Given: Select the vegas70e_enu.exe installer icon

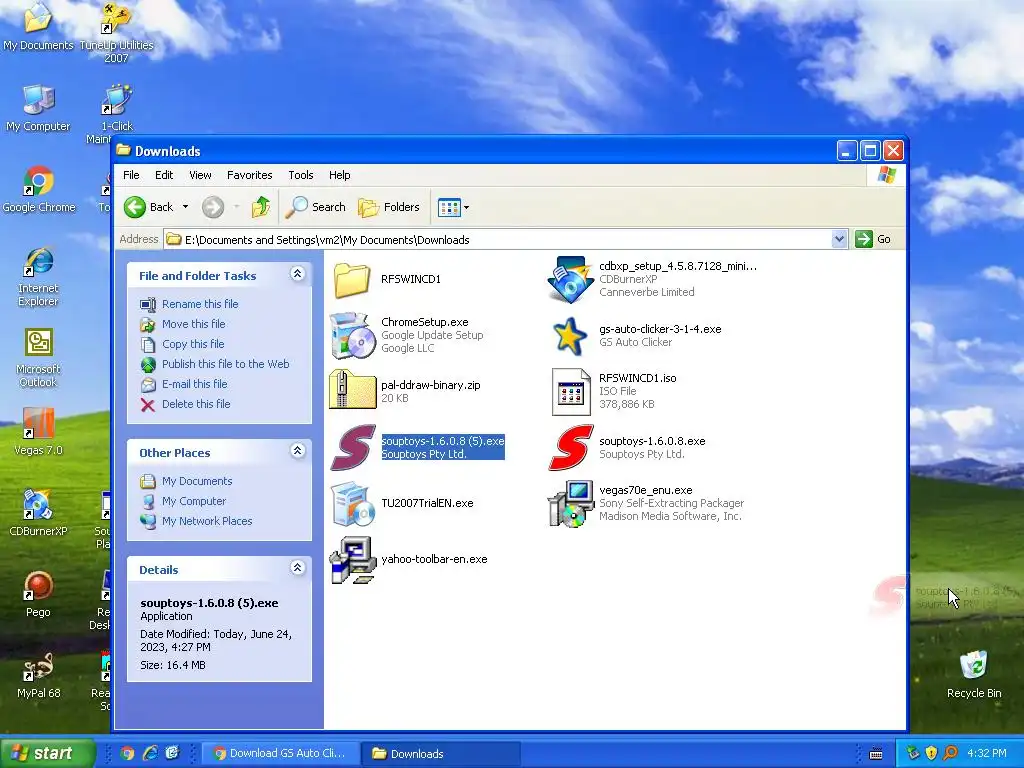Looking at the screenshot, I should tap(570, 504).
